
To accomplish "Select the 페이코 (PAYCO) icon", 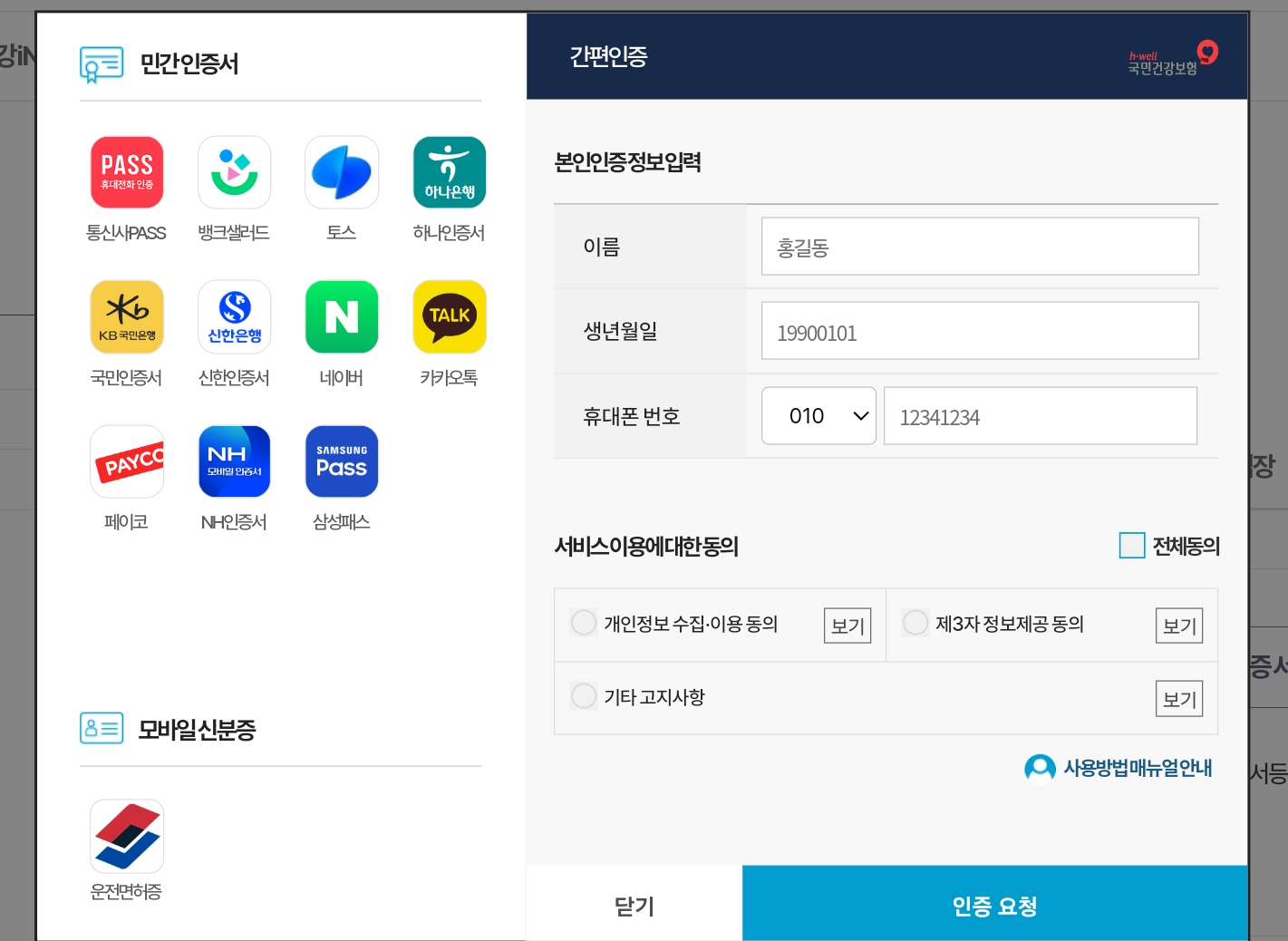I will point(127,461).
